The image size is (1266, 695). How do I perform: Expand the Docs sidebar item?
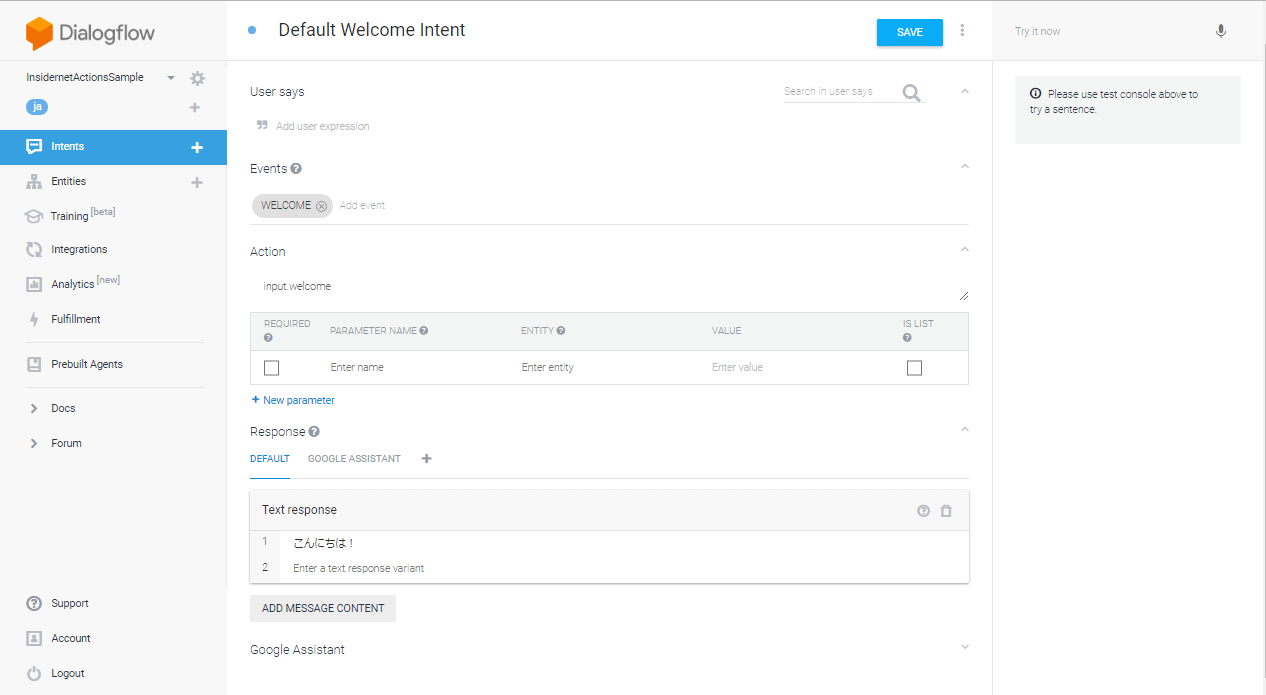(x=34, y=408)
